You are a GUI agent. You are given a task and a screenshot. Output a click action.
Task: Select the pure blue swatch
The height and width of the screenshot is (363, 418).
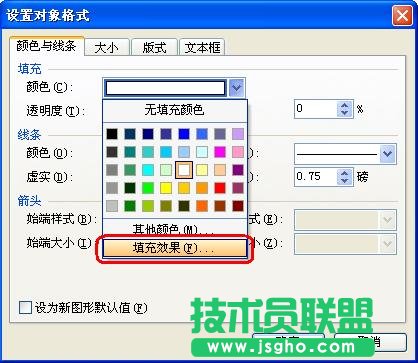(x=184, y=134)
